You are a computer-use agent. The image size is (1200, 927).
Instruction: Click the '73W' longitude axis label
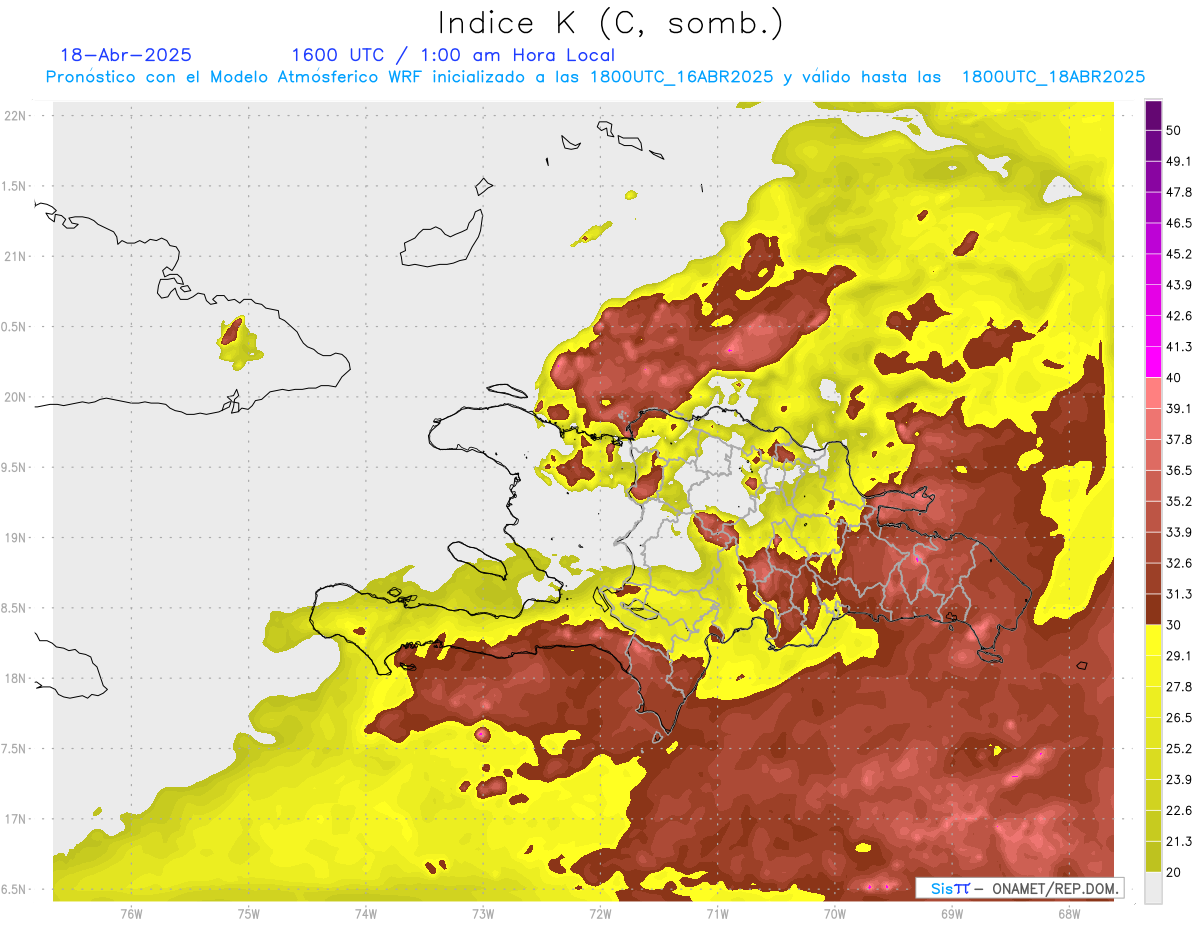[x=483, y=914]
